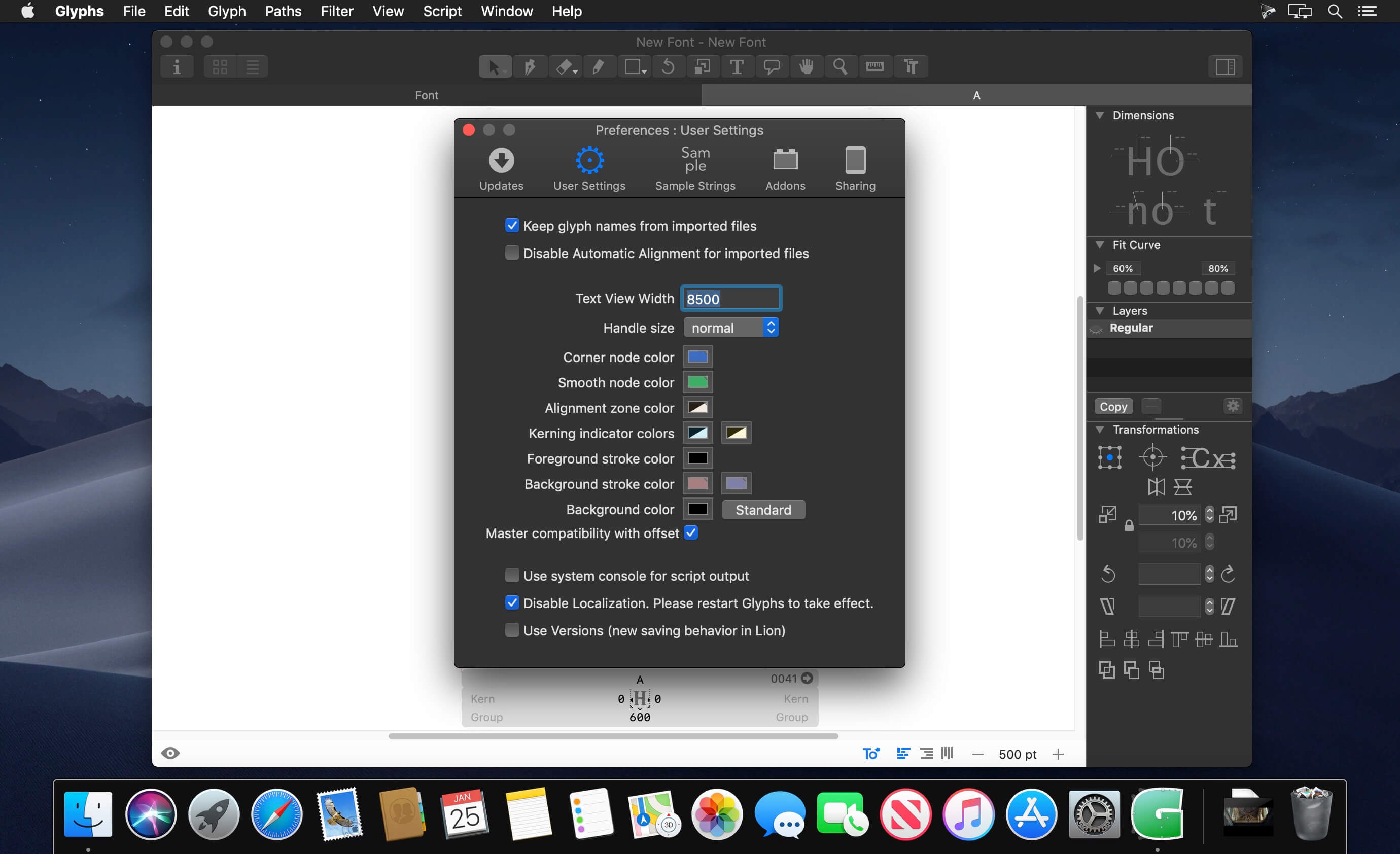Screen dimensions: 1400x854
Task: Zoom out with the minus button
Action: click(977, 754)
